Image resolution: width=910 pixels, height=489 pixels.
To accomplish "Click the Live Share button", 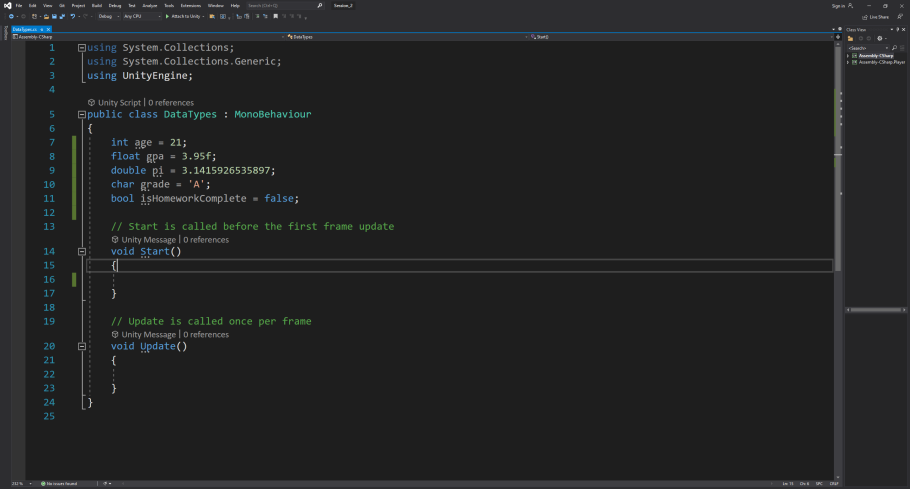I will 876,17.
